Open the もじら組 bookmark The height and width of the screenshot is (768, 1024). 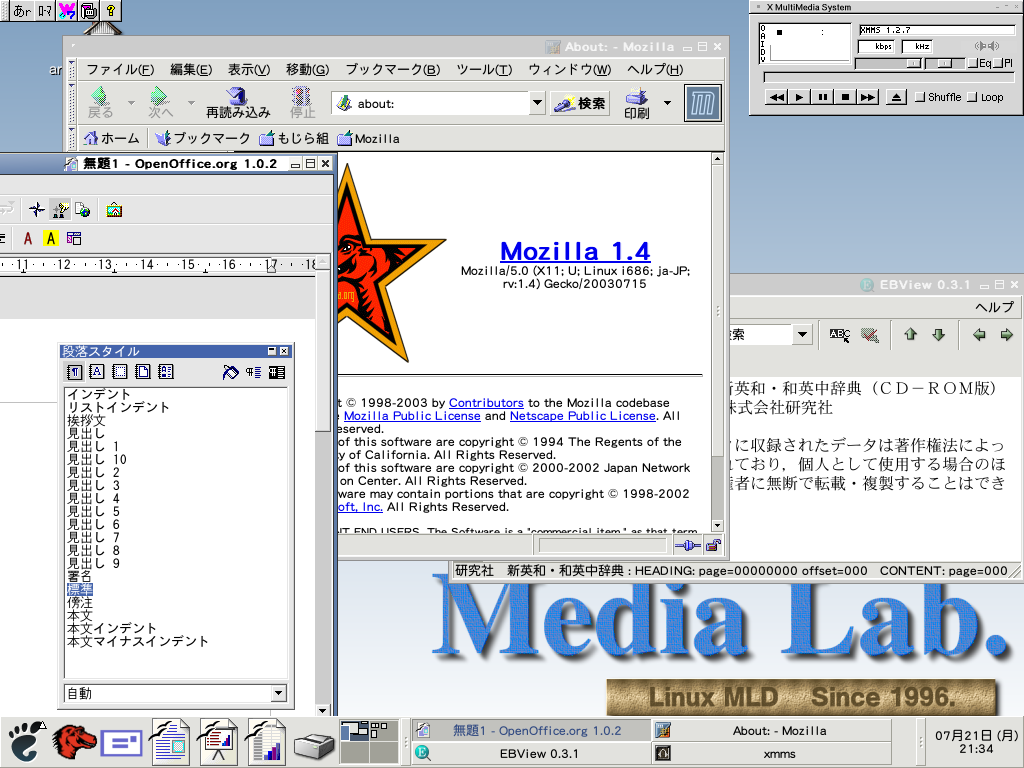coord(294,138)
